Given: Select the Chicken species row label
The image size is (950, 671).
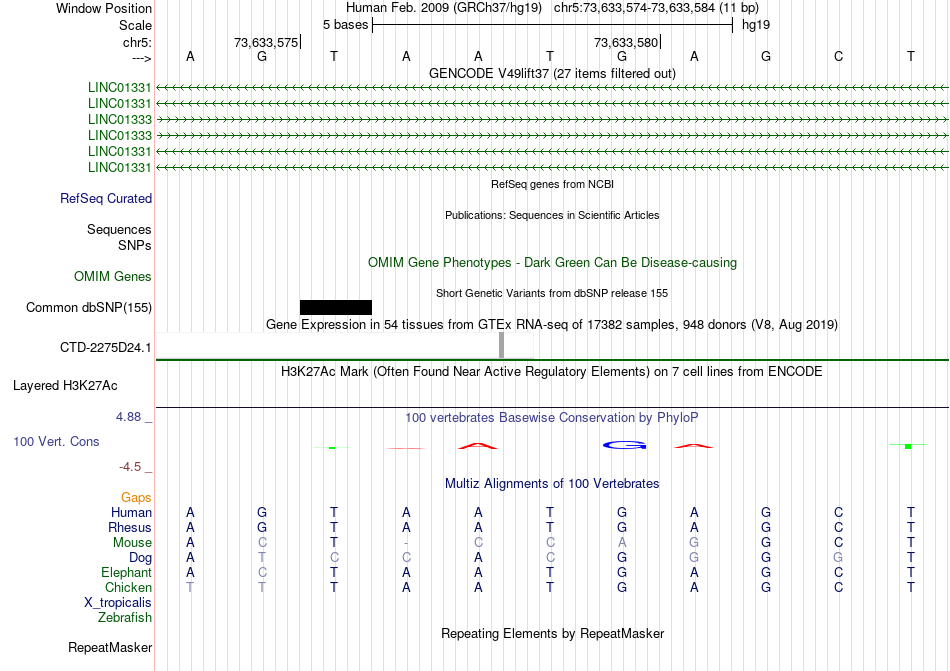Looking at the screenshot, I should click(x=128, y=587).
